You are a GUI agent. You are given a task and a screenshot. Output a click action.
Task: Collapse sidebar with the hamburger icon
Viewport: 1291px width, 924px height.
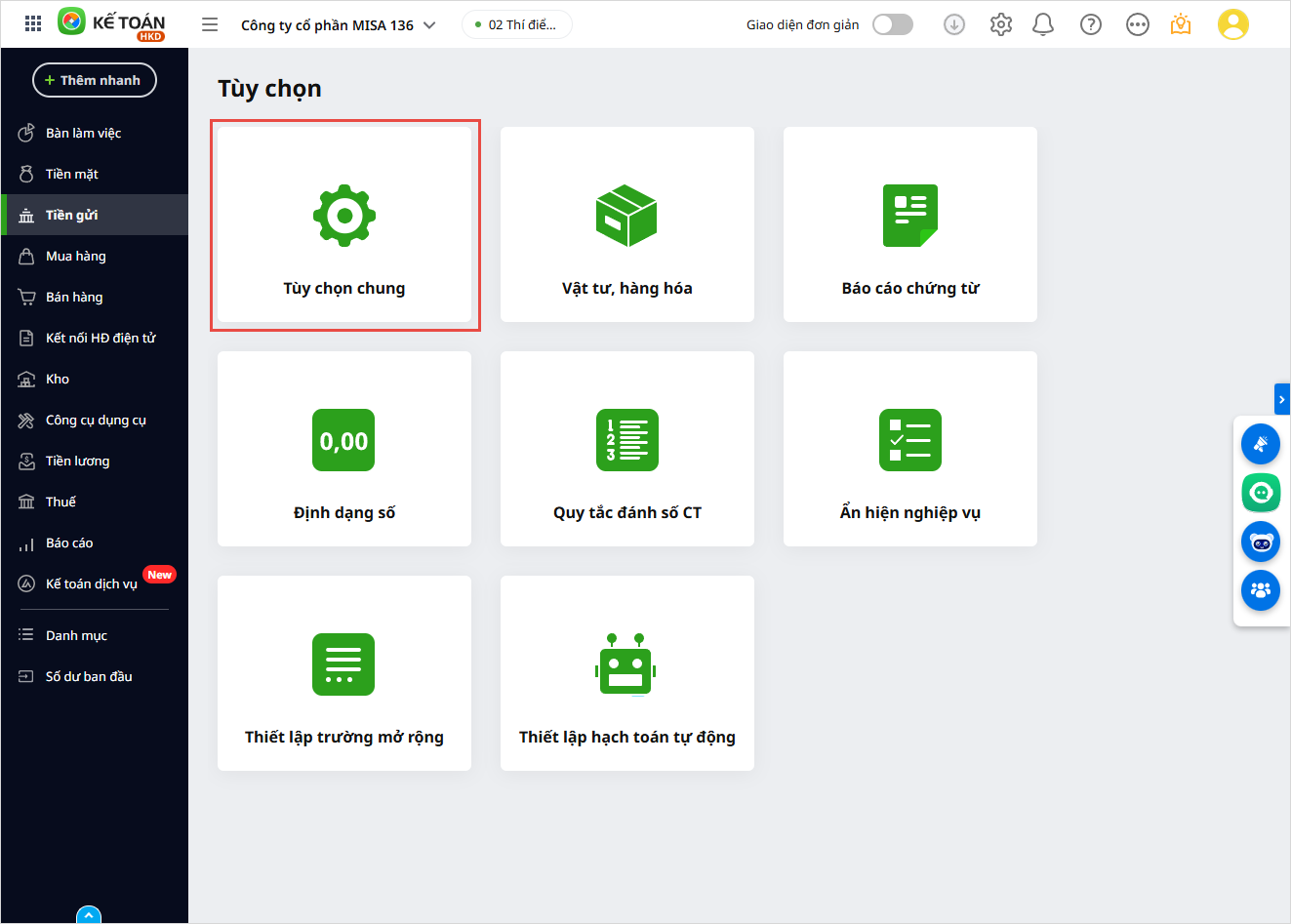point(210,24)
